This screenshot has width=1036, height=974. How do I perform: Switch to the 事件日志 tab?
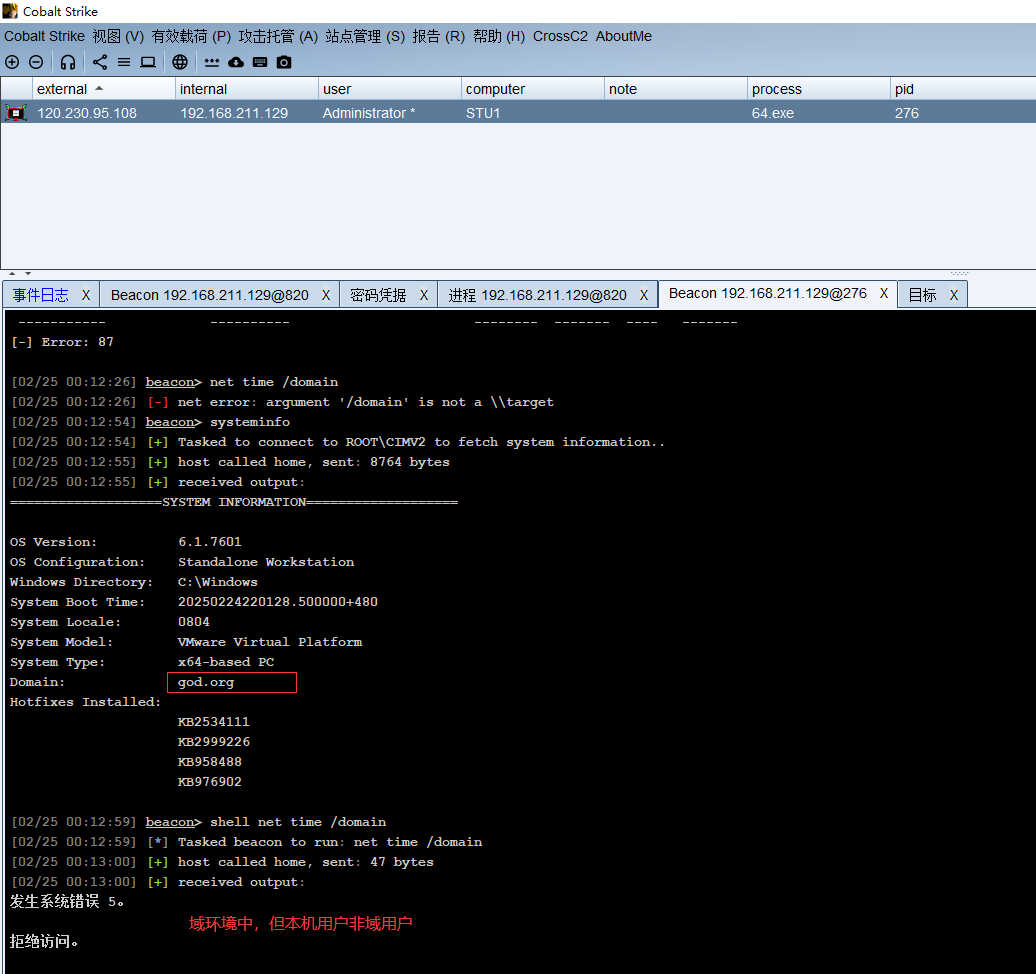[x=41, y=295]
